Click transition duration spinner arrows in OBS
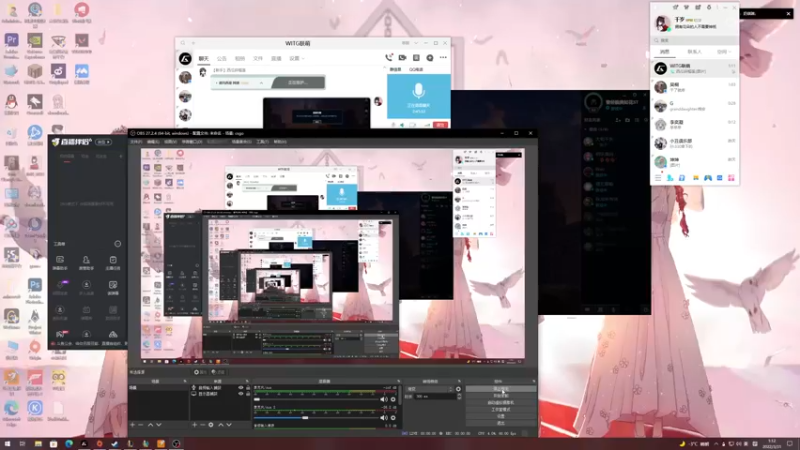Viewport: 800px width, 450px height. [459, 396]
